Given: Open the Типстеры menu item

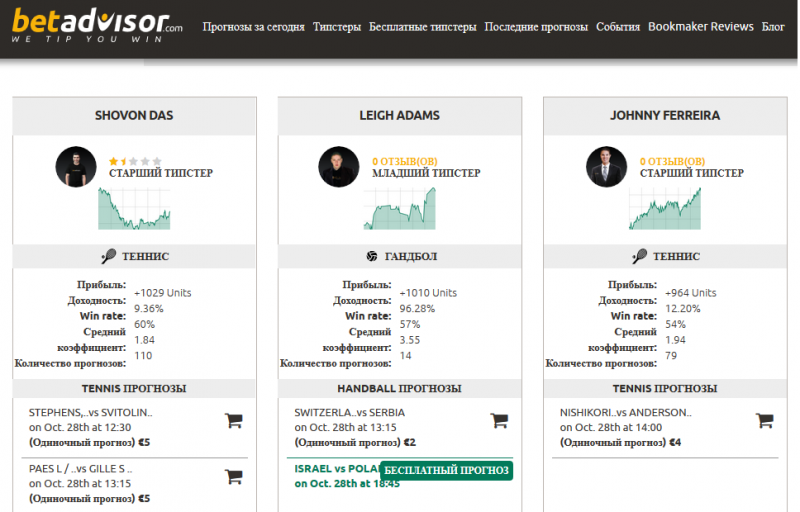Looking at the screenshot, I should (337, 27).
